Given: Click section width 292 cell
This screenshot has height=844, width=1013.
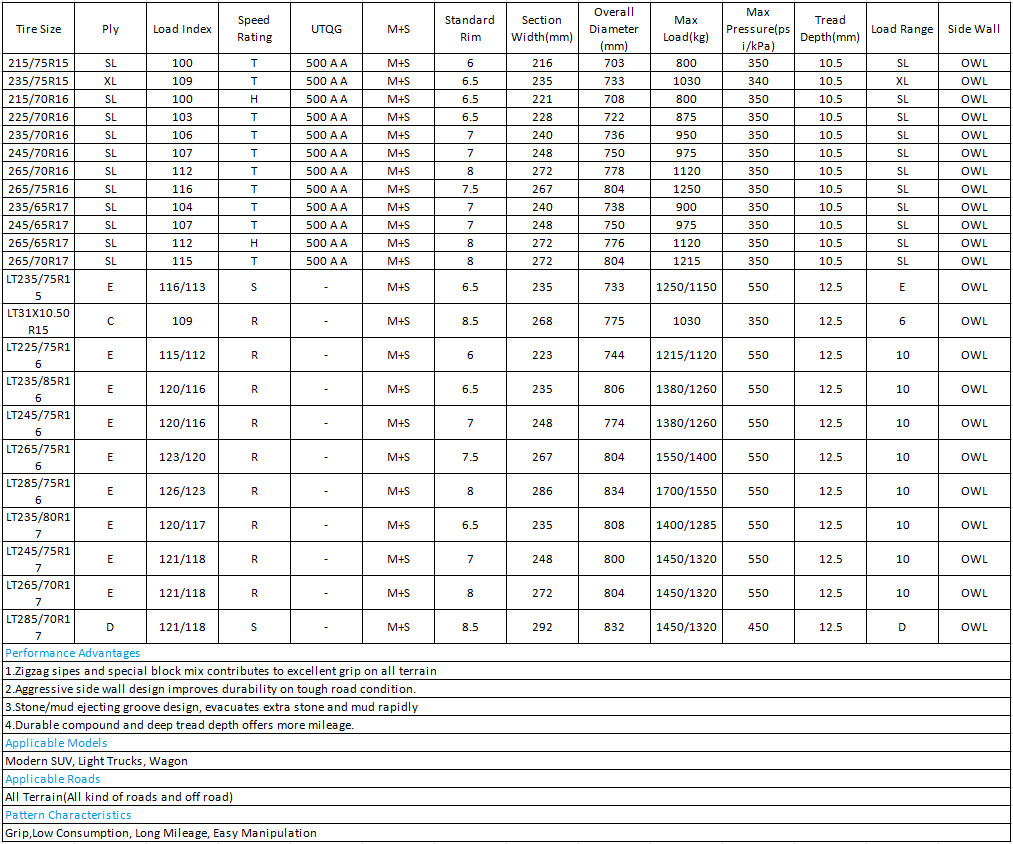Looking at the screenshot, I should [x=542, y=627].
